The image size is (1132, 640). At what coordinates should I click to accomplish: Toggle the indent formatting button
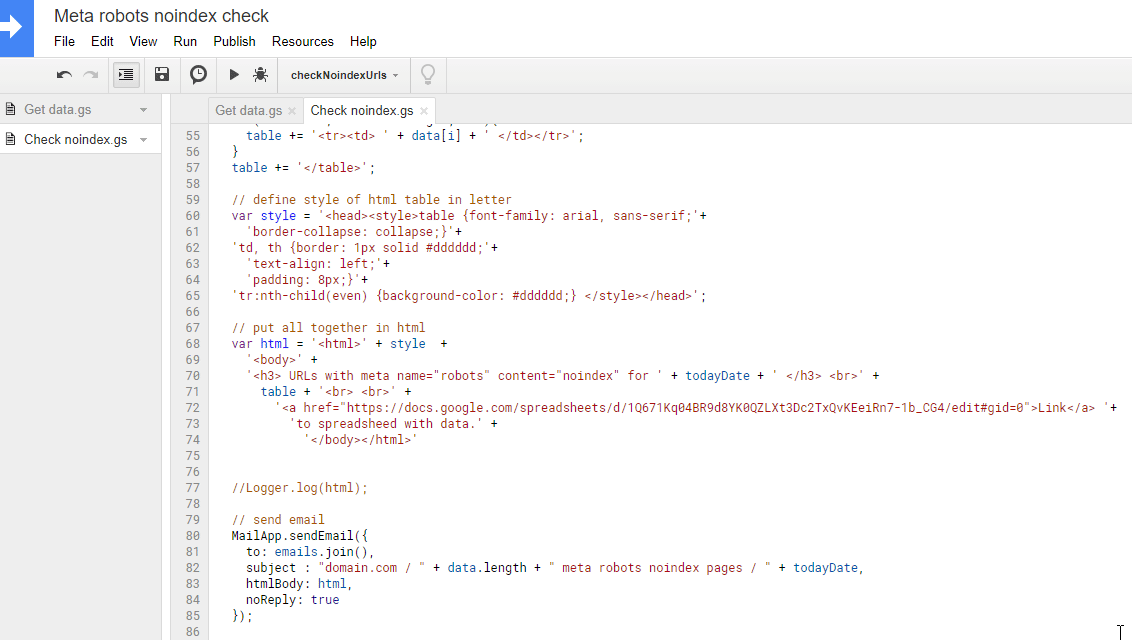coord(126,74)
